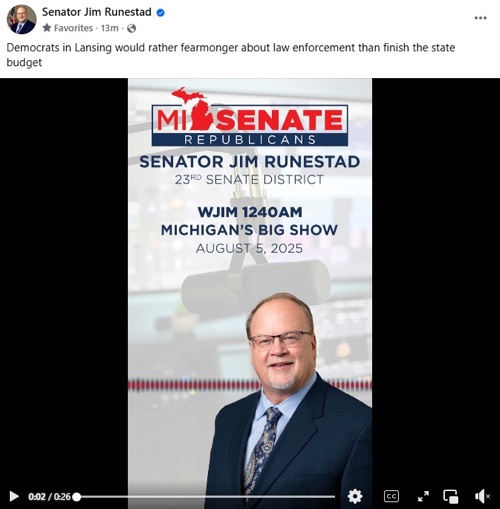The height and width of the screenshot is (509, 500).
Task: Expand video to fullscreen
Action: 423,496
